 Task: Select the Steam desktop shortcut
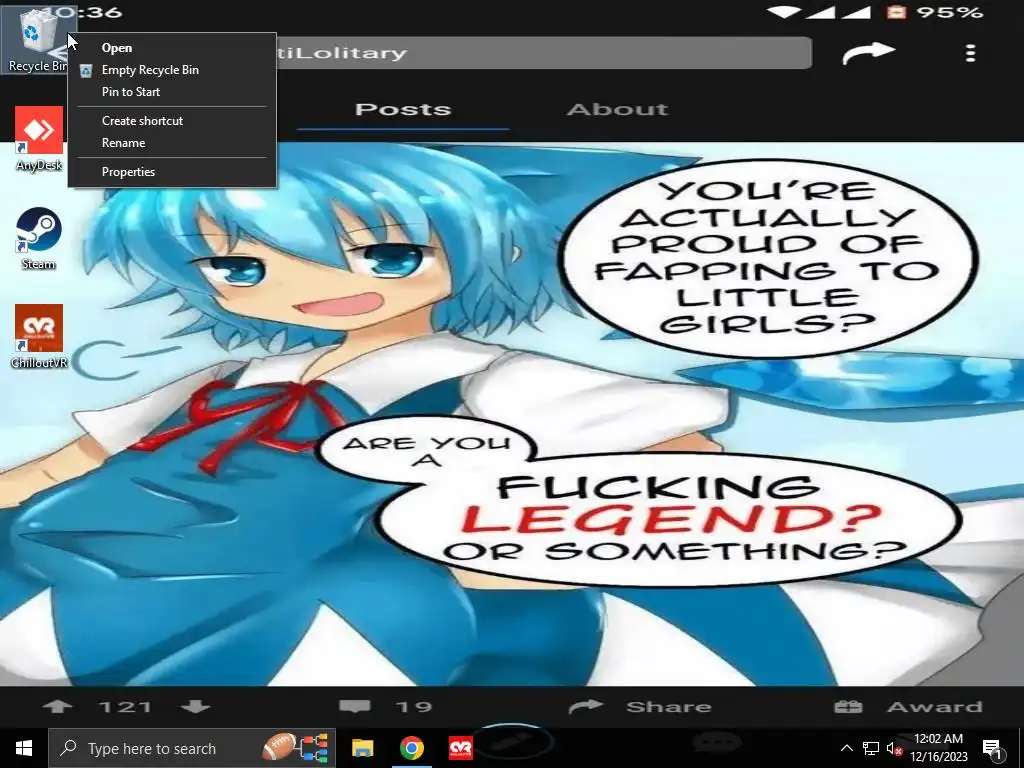(39, 238)
